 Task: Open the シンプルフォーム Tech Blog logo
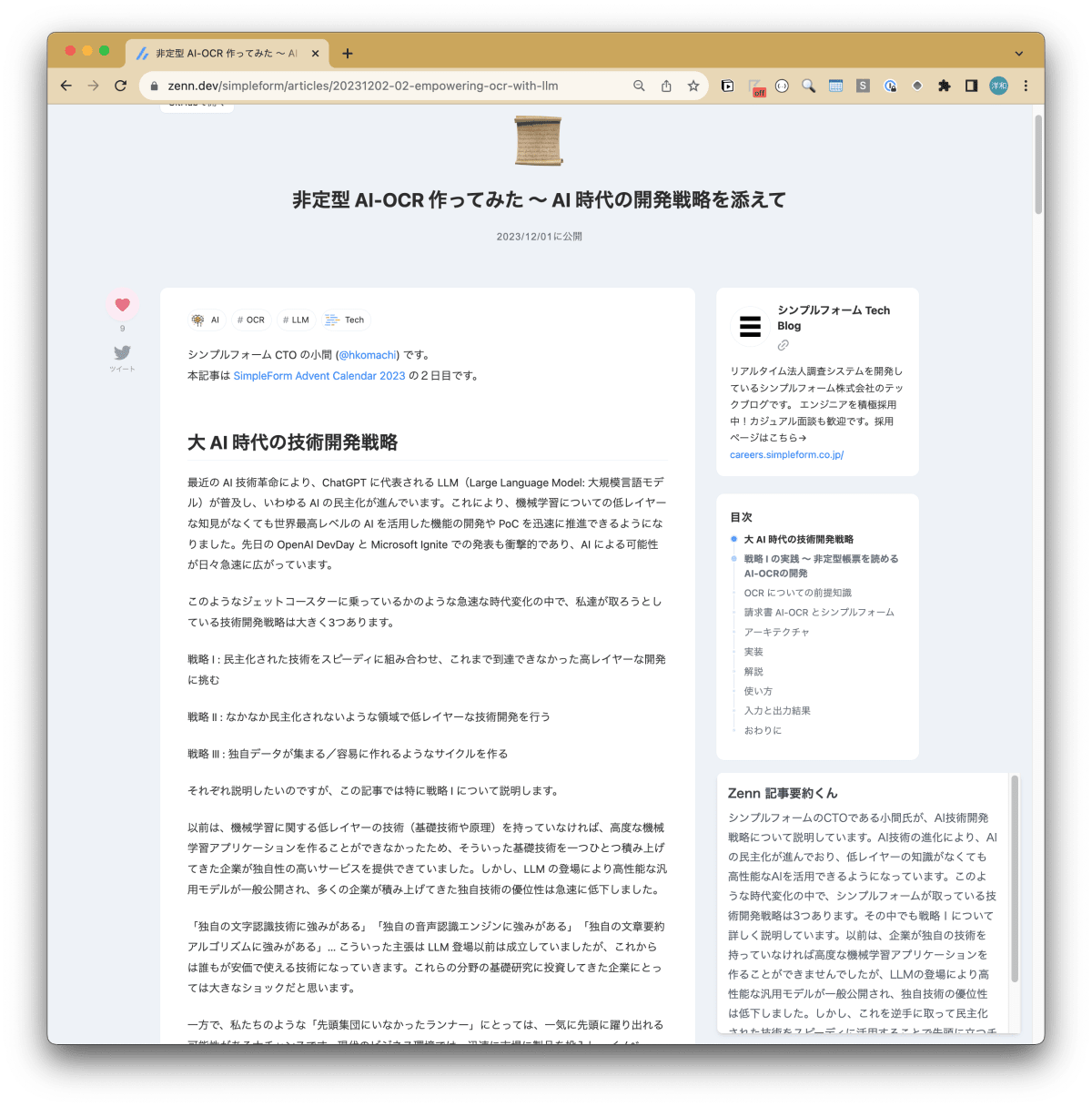[750, 326]
